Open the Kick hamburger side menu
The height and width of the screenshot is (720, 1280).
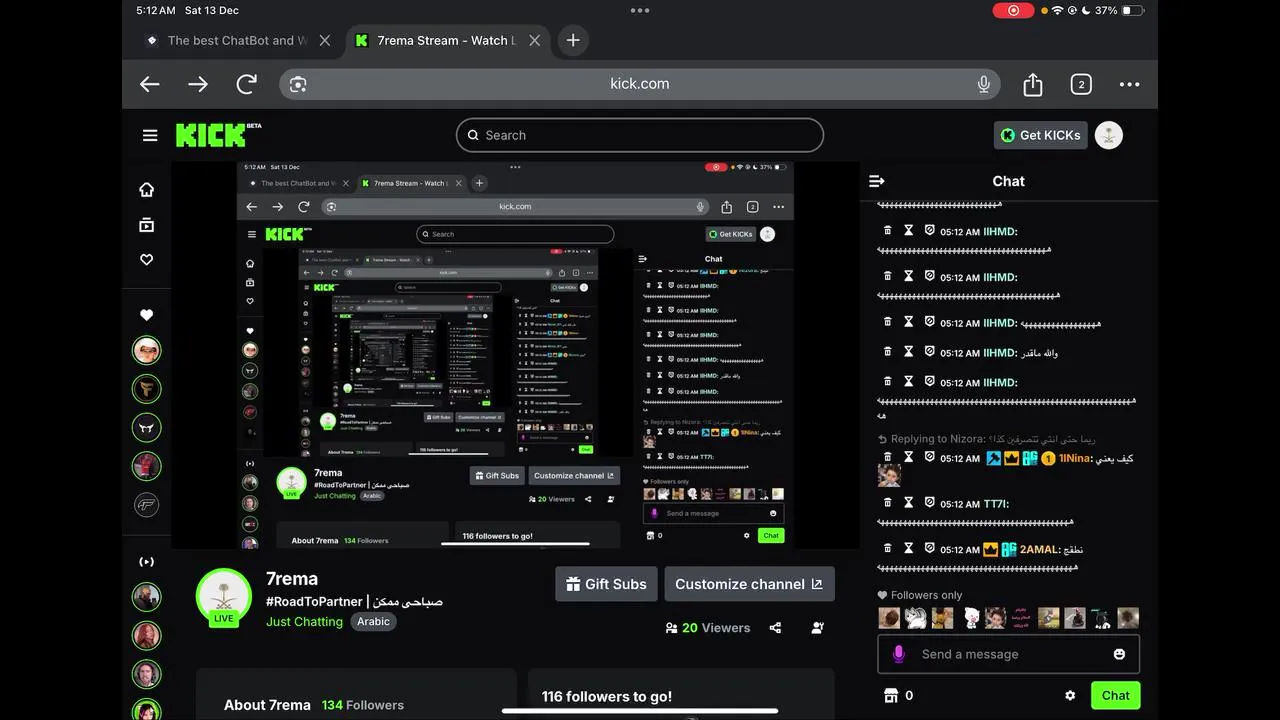pos(150,135)
